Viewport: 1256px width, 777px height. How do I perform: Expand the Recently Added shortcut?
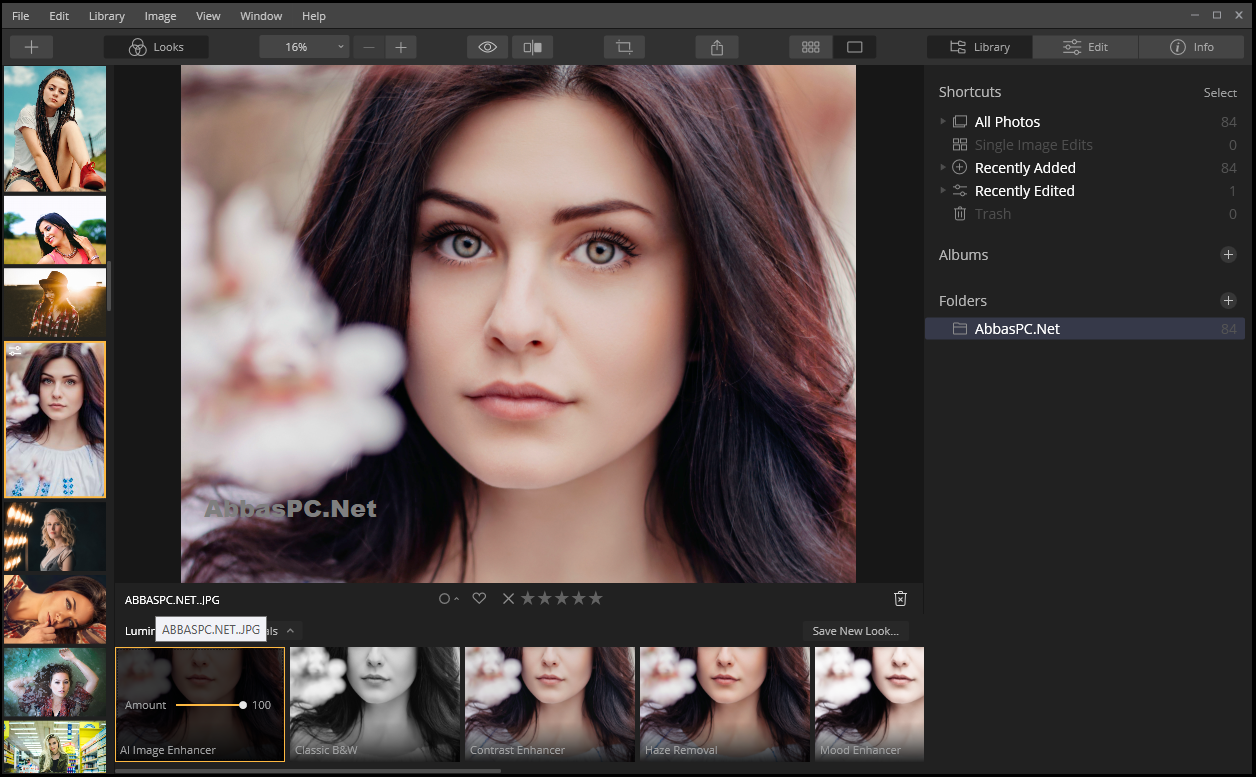coord(942,167)
